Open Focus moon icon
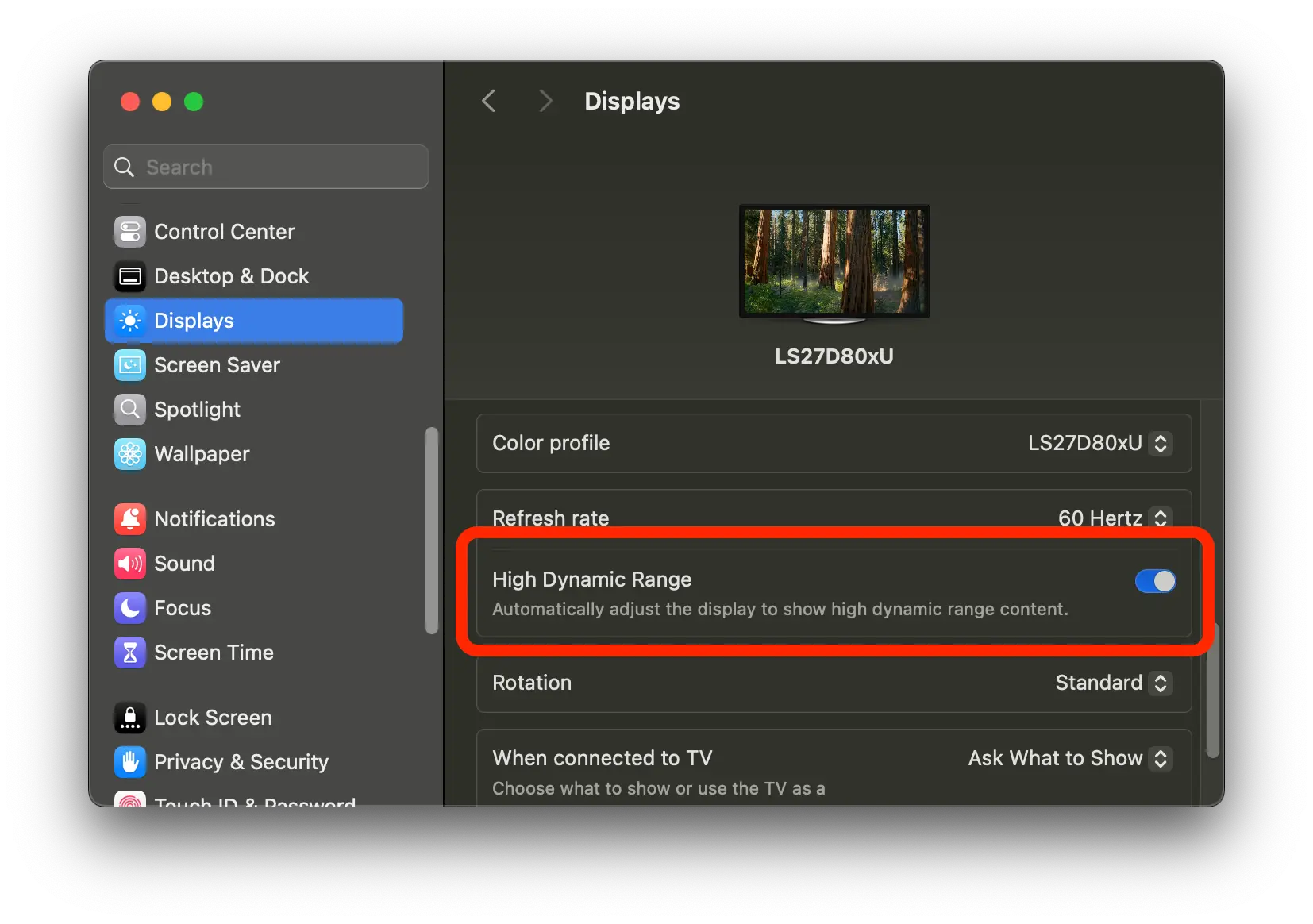The height and width of the screenshot is (924, 1313). click(x=130, y=608)
